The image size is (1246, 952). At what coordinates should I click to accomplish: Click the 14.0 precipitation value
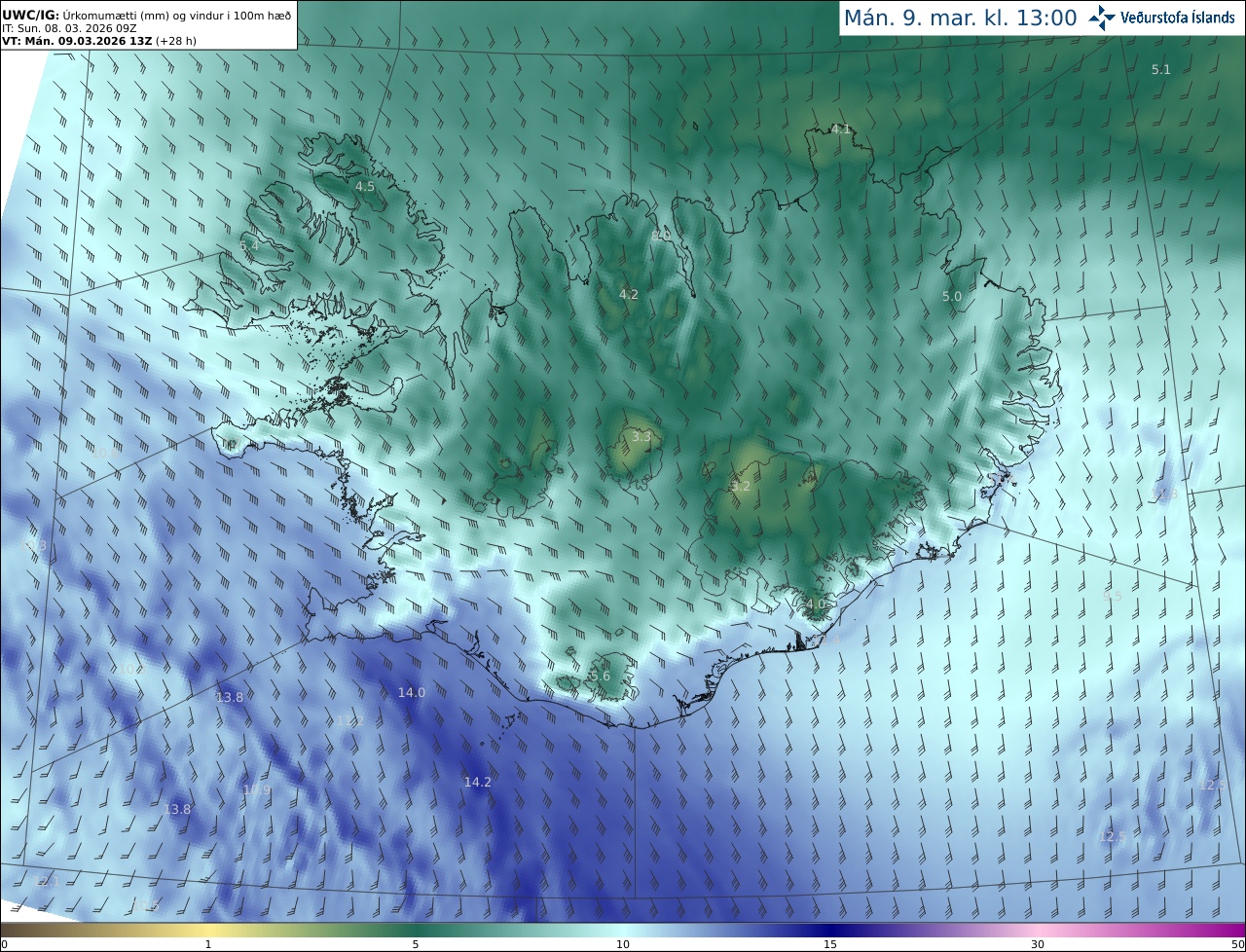point(412,692)
